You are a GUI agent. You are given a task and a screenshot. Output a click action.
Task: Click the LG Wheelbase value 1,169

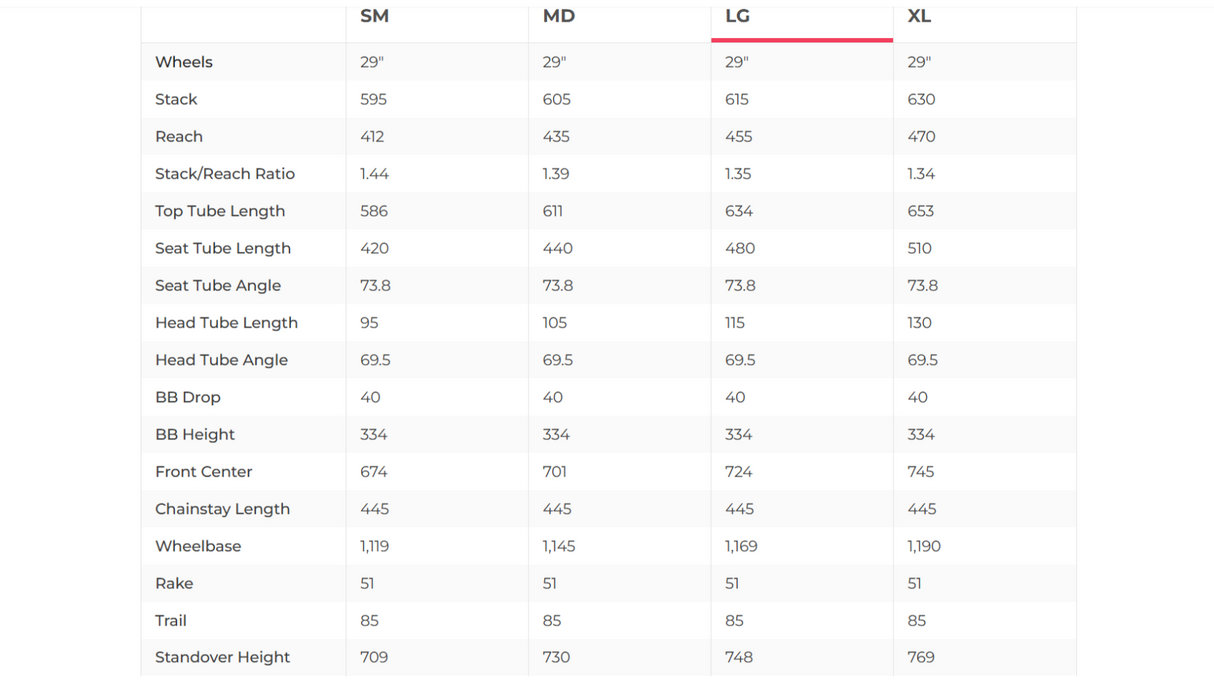pyautogui.click(x=742, y=546)
